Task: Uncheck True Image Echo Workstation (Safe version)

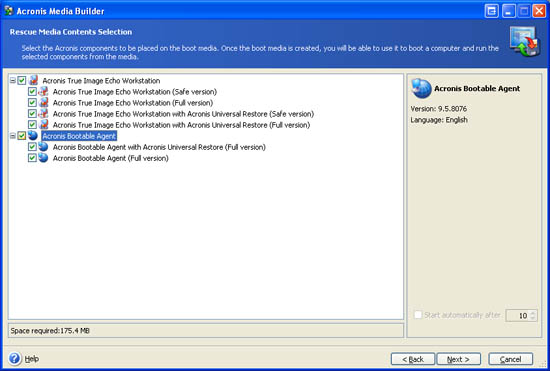Action: pyautogui.click(x=32, y=92)
